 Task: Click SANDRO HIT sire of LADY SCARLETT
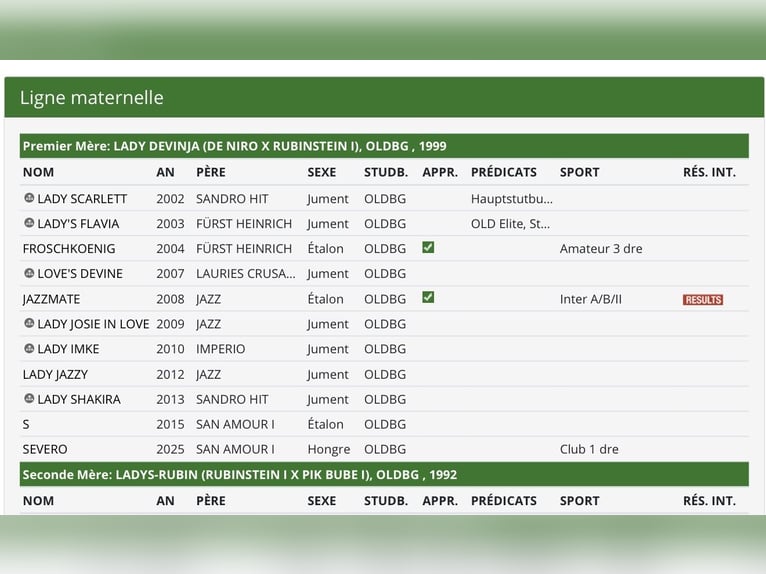point(232,199)
